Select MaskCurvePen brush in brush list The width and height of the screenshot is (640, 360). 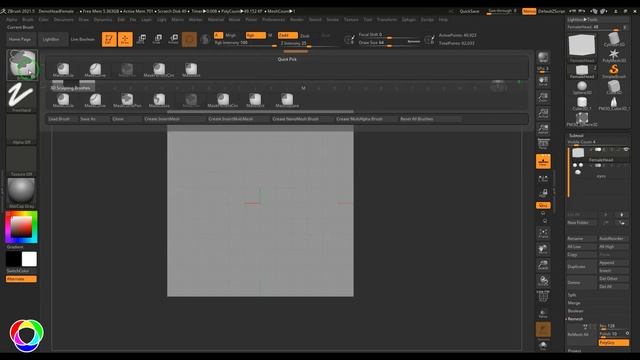pyautogui.click(x=127, y=100)
